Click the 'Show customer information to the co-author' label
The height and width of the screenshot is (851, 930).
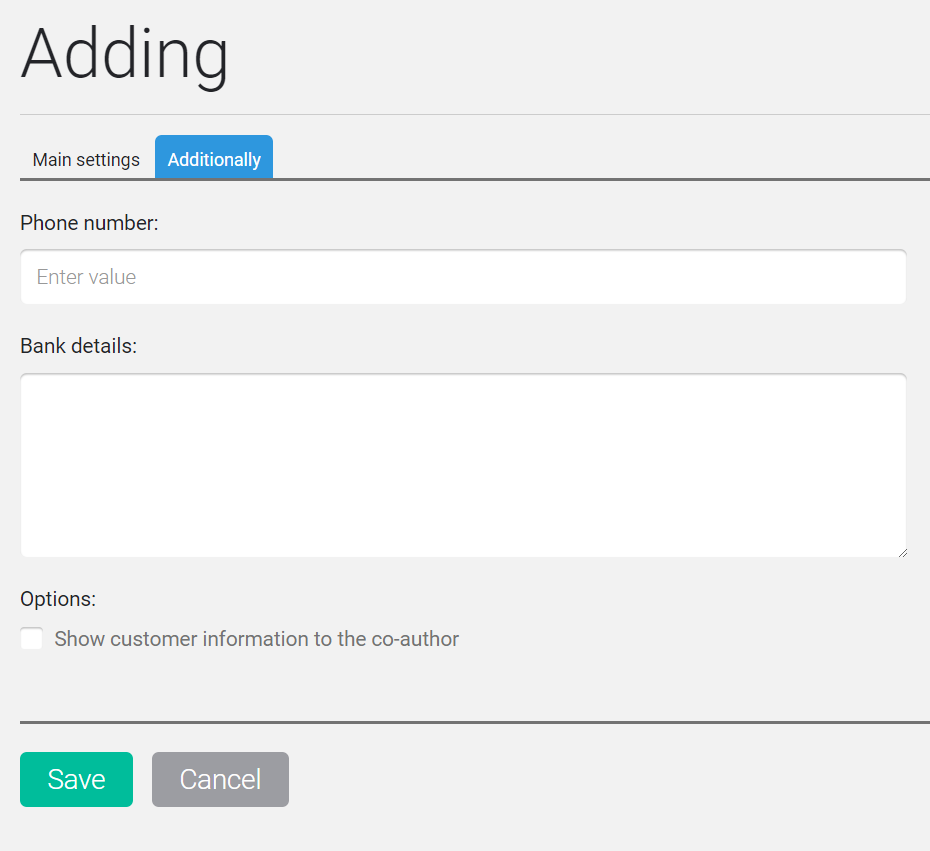(x=256, y=639)
